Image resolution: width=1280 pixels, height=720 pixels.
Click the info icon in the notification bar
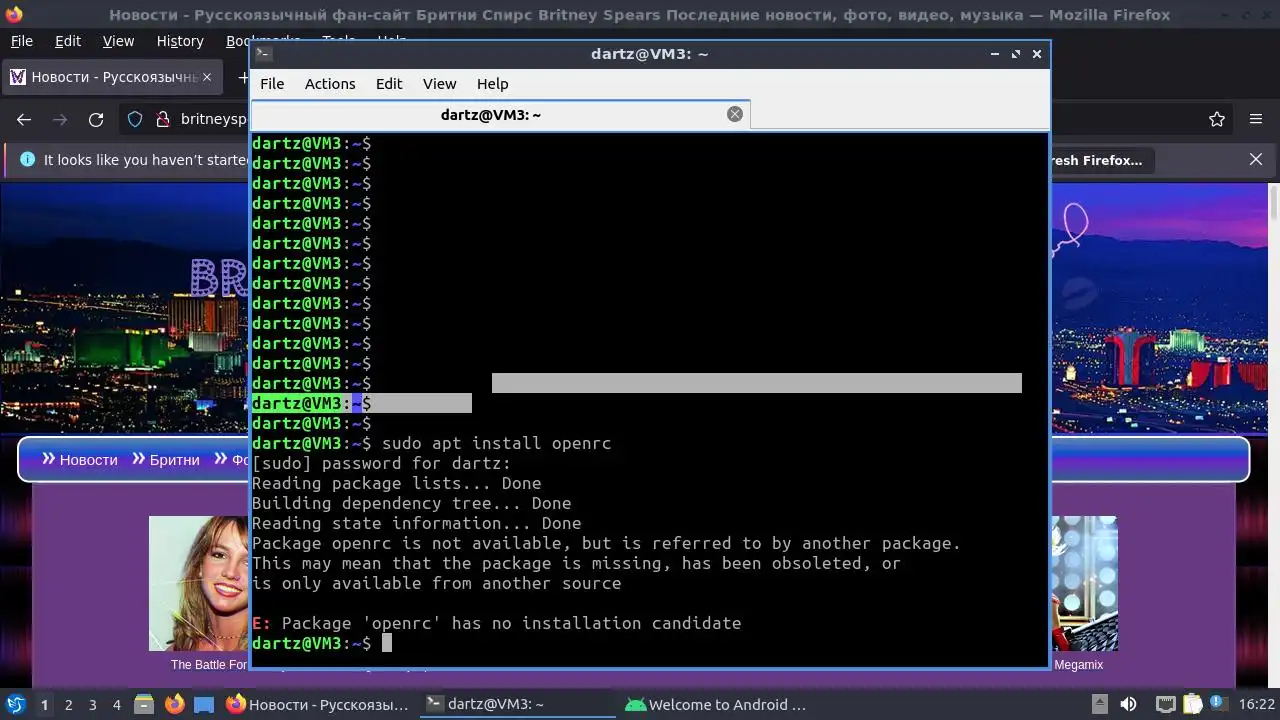pos(27,160)
